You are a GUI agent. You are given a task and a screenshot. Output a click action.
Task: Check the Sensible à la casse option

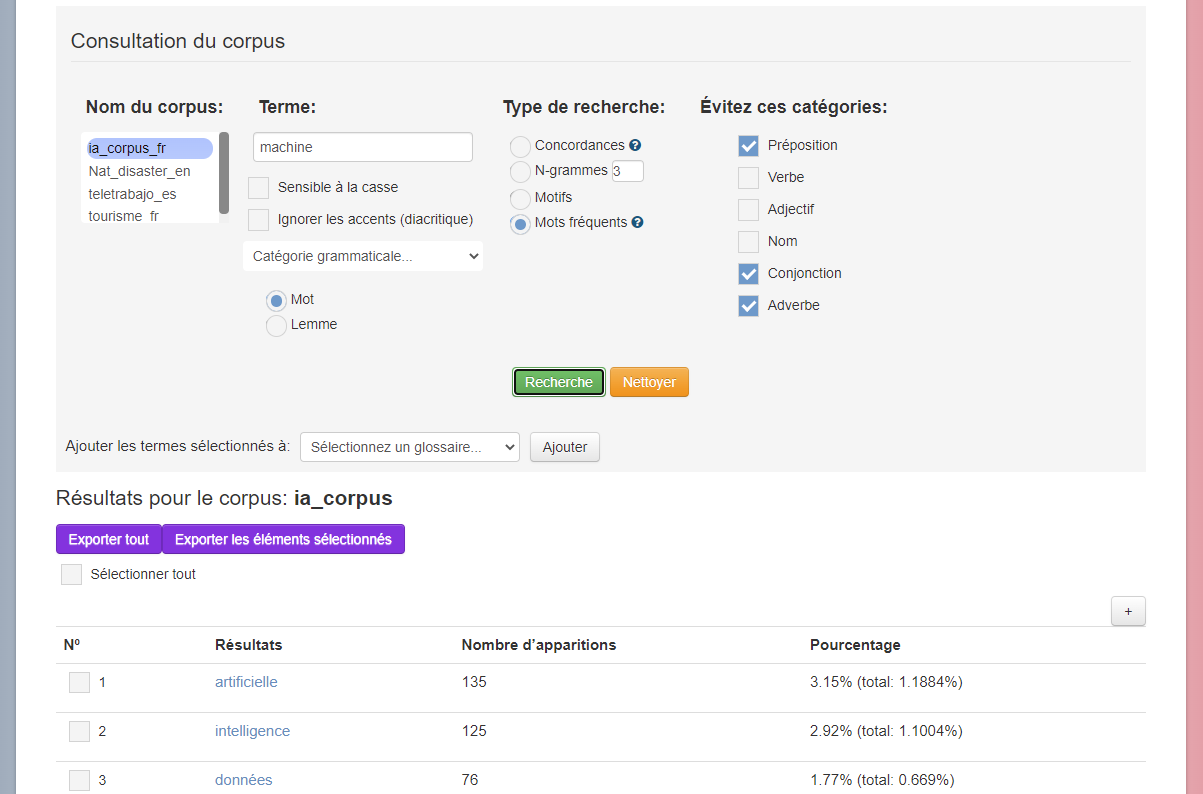point(259,188)
